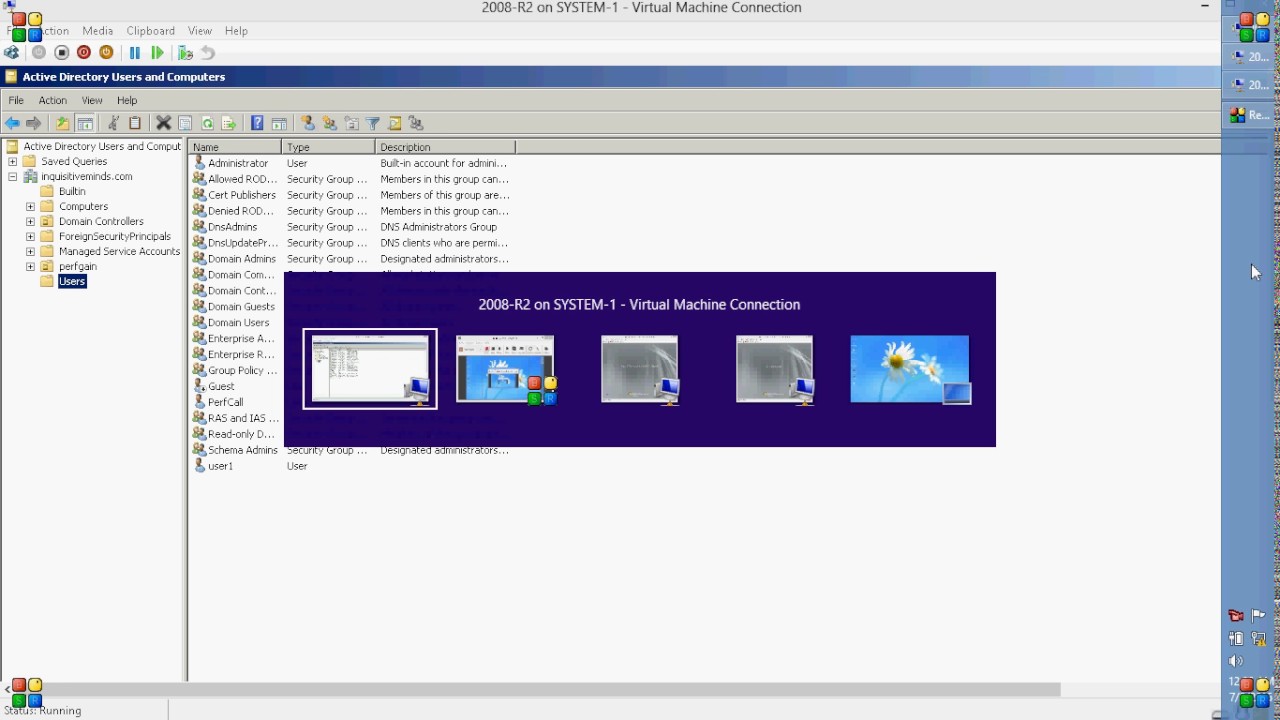Screen dimensions: 1280x720
Task: Open Help with the blue question mark icon
Action: coord(257,124)
